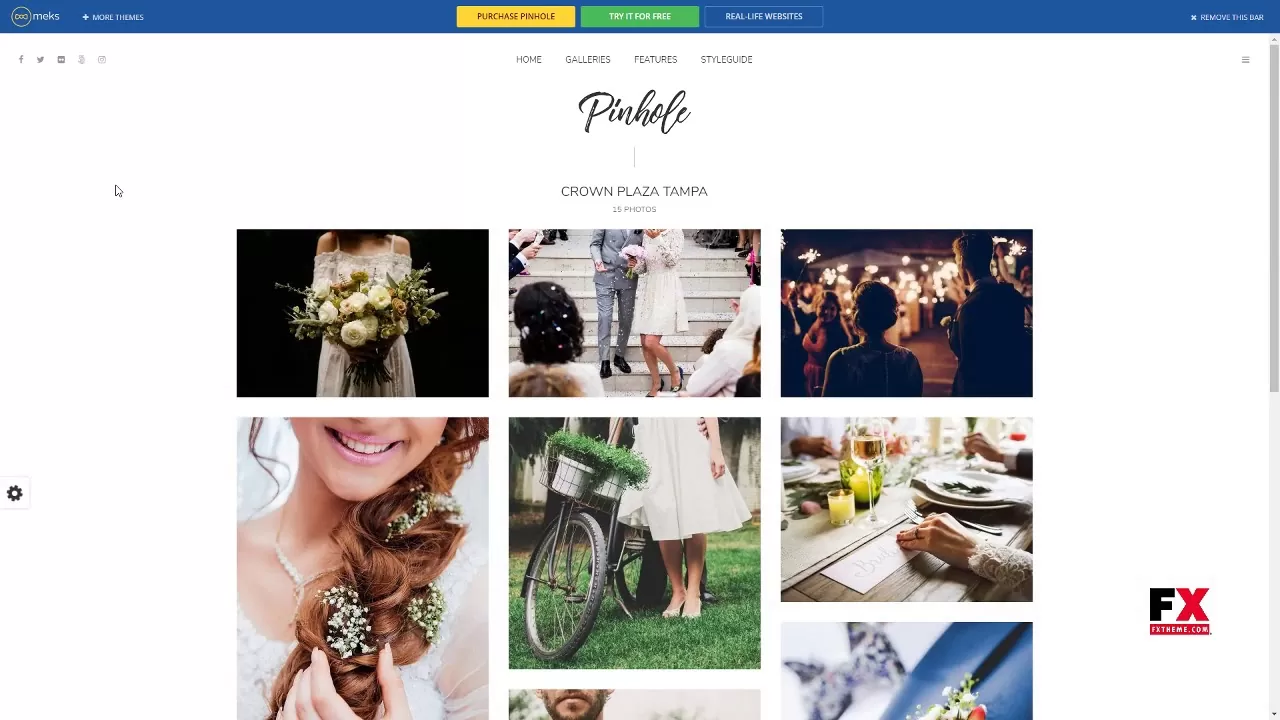Click the Pinhole site logo
Viewport: 1280px width, 720px height.
pos(634,111)
